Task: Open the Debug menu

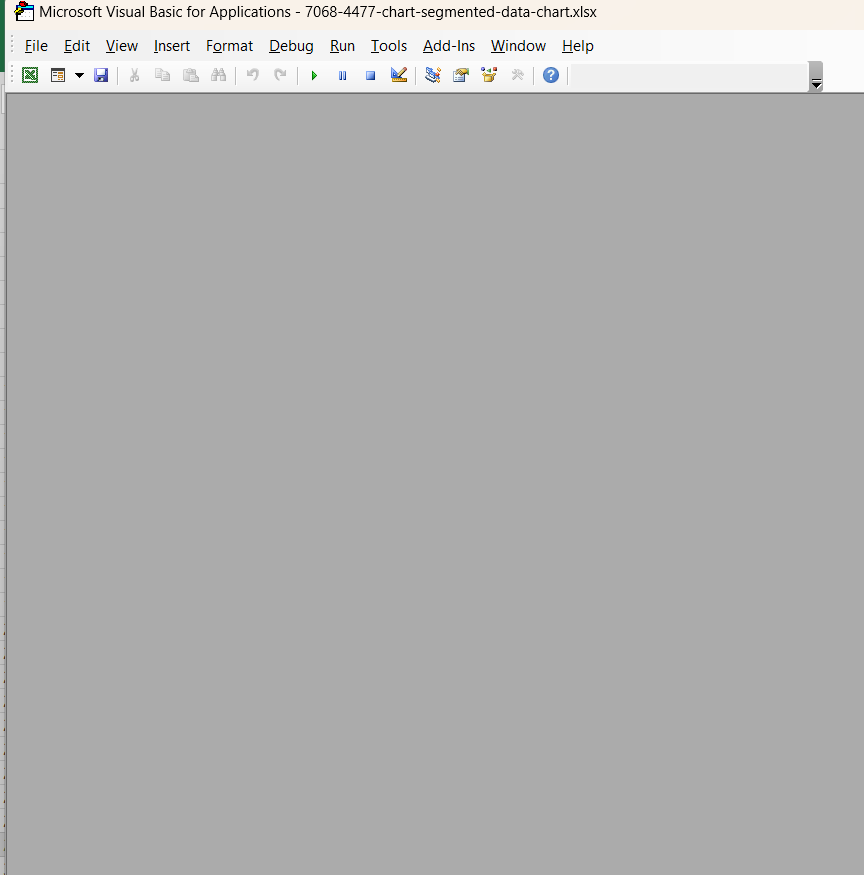Action: click(x=291, y=46)
